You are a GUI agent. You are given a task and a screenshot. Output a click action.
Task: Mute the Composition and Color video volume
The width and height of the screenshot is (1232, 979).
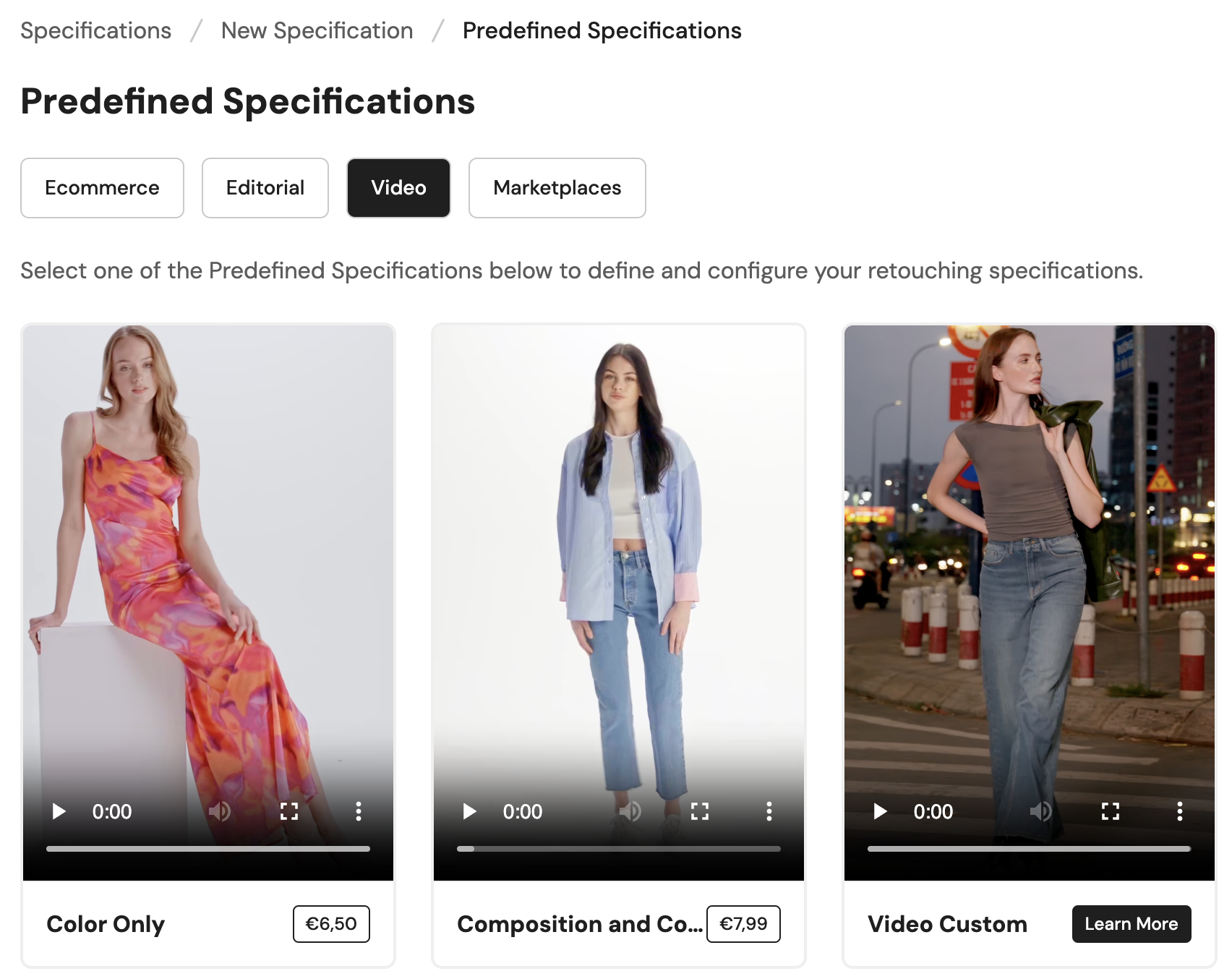pyautogui.click(x=630, y=811)
